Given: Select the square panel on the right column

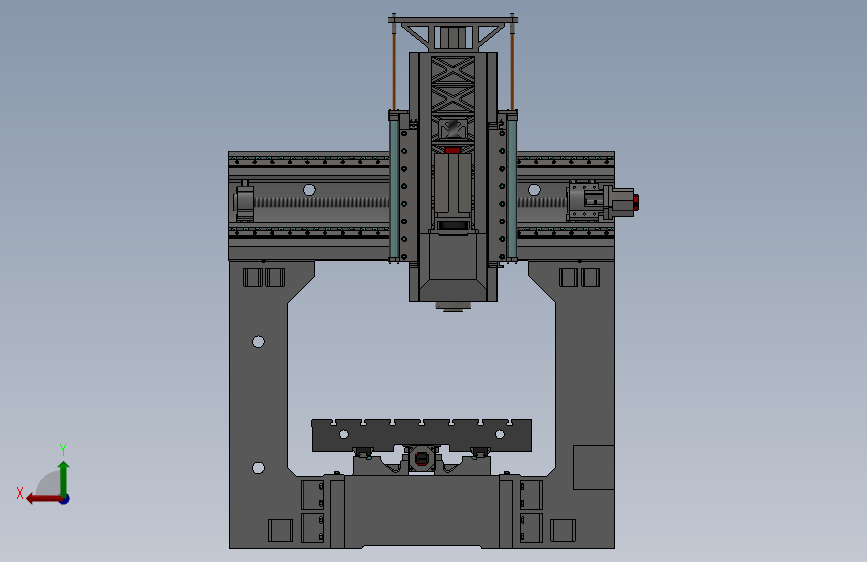Looking at the screenshot, I should (593, 467).
